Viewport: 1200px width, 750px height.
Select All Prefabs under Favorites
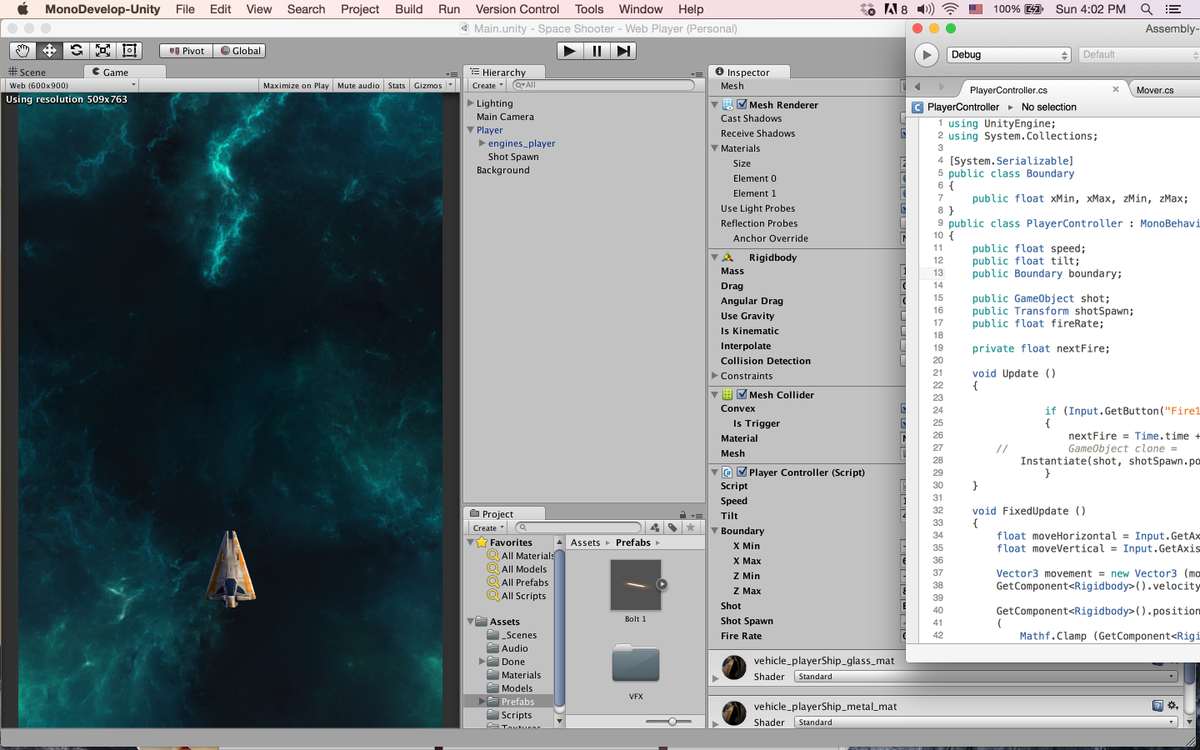524,582
